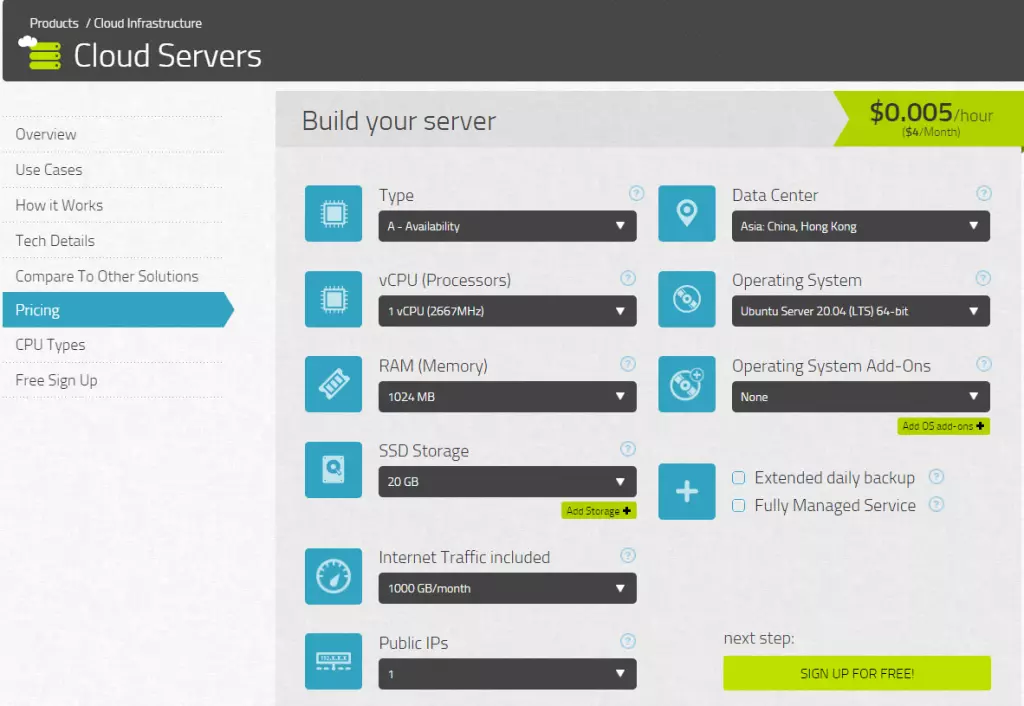Viewport: 1024px width, 706px height.
Task: Enable Fully Managed Service checkbox
Action: point(739,505)
